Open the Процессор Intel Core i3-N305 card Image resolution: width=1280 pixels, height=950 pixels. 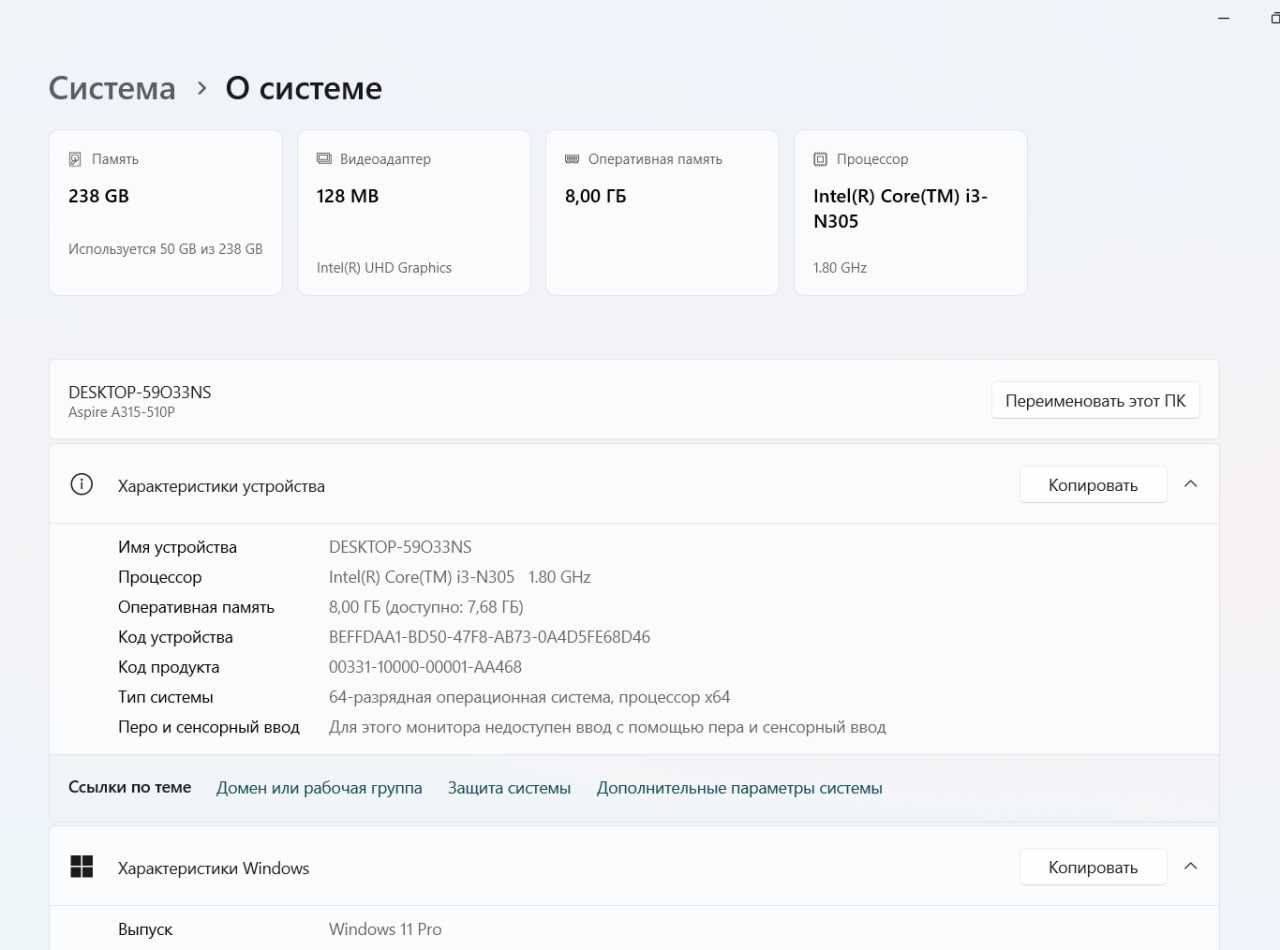pyautogui.click(x=910, y=212)
